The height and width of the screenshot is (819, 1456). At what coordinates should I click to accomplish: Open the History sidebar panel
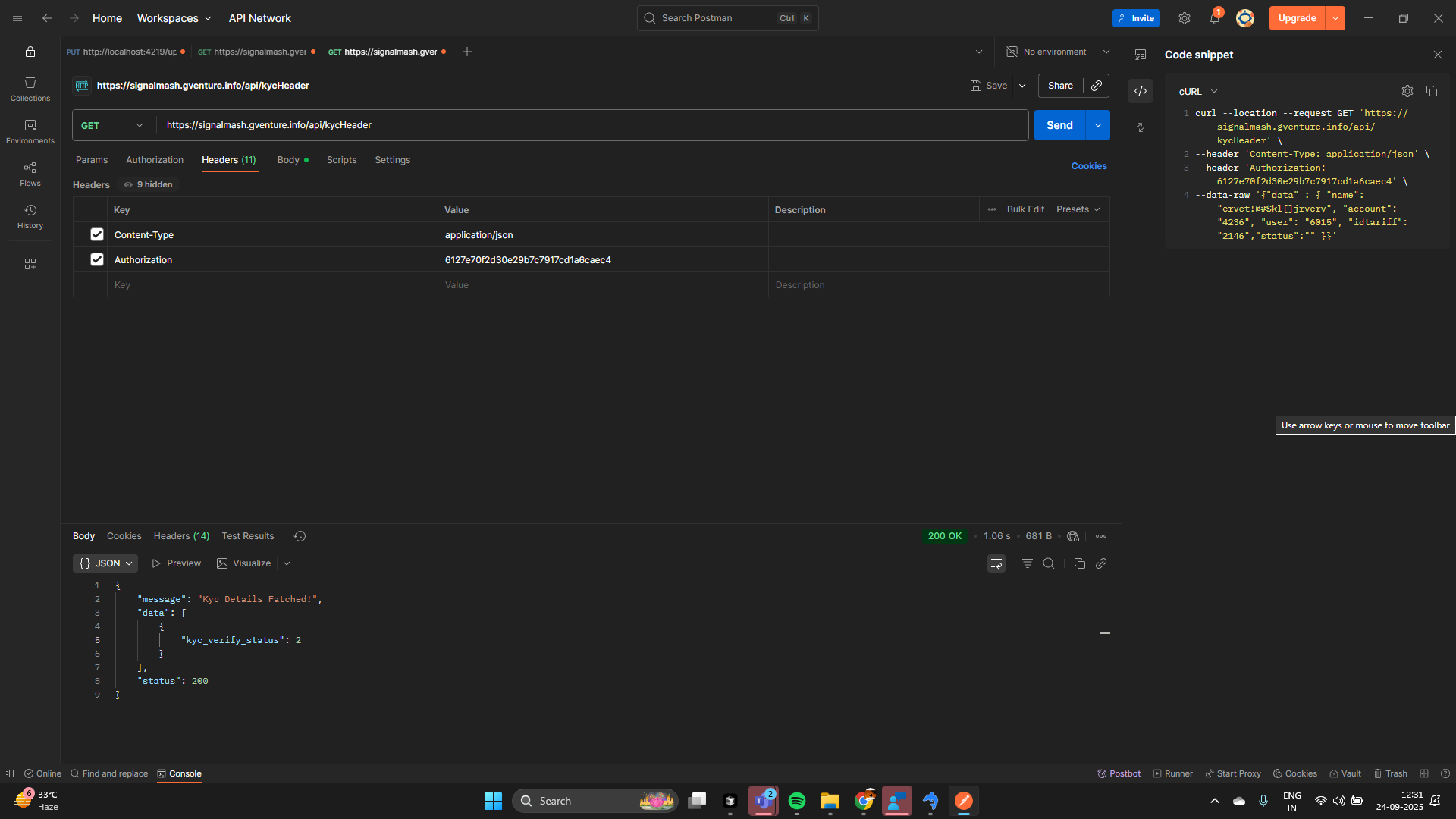click(30, 216)
